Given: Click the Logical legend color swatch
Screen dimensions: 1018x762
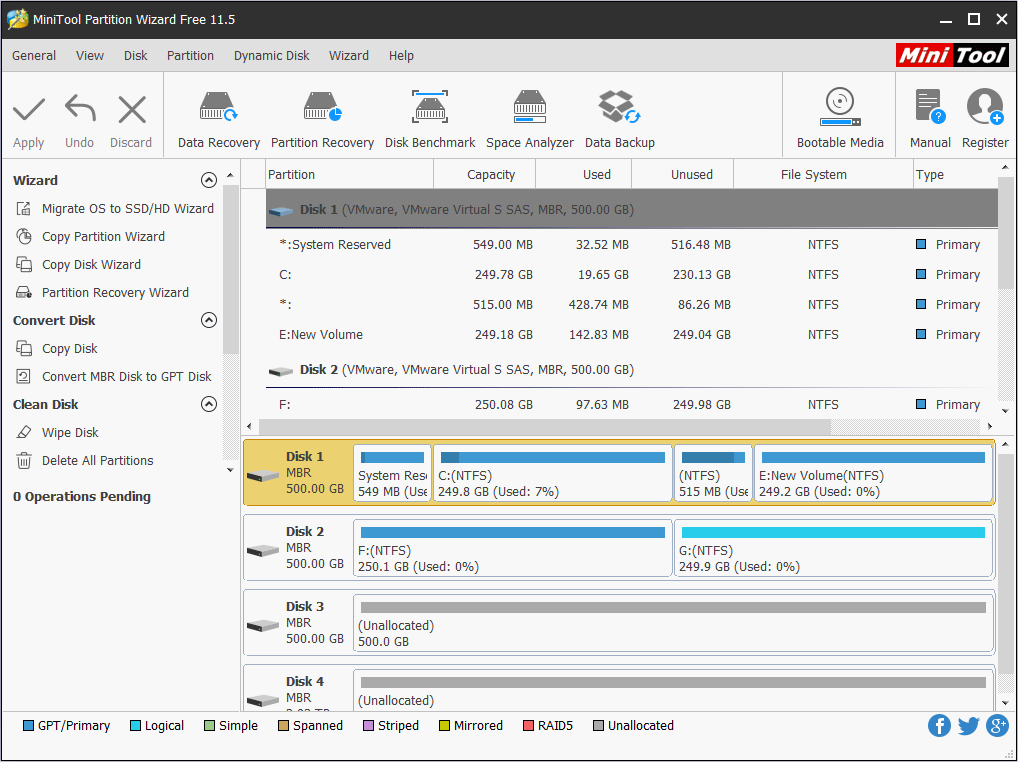Looking at the screenshot, I should pos(135,726).
